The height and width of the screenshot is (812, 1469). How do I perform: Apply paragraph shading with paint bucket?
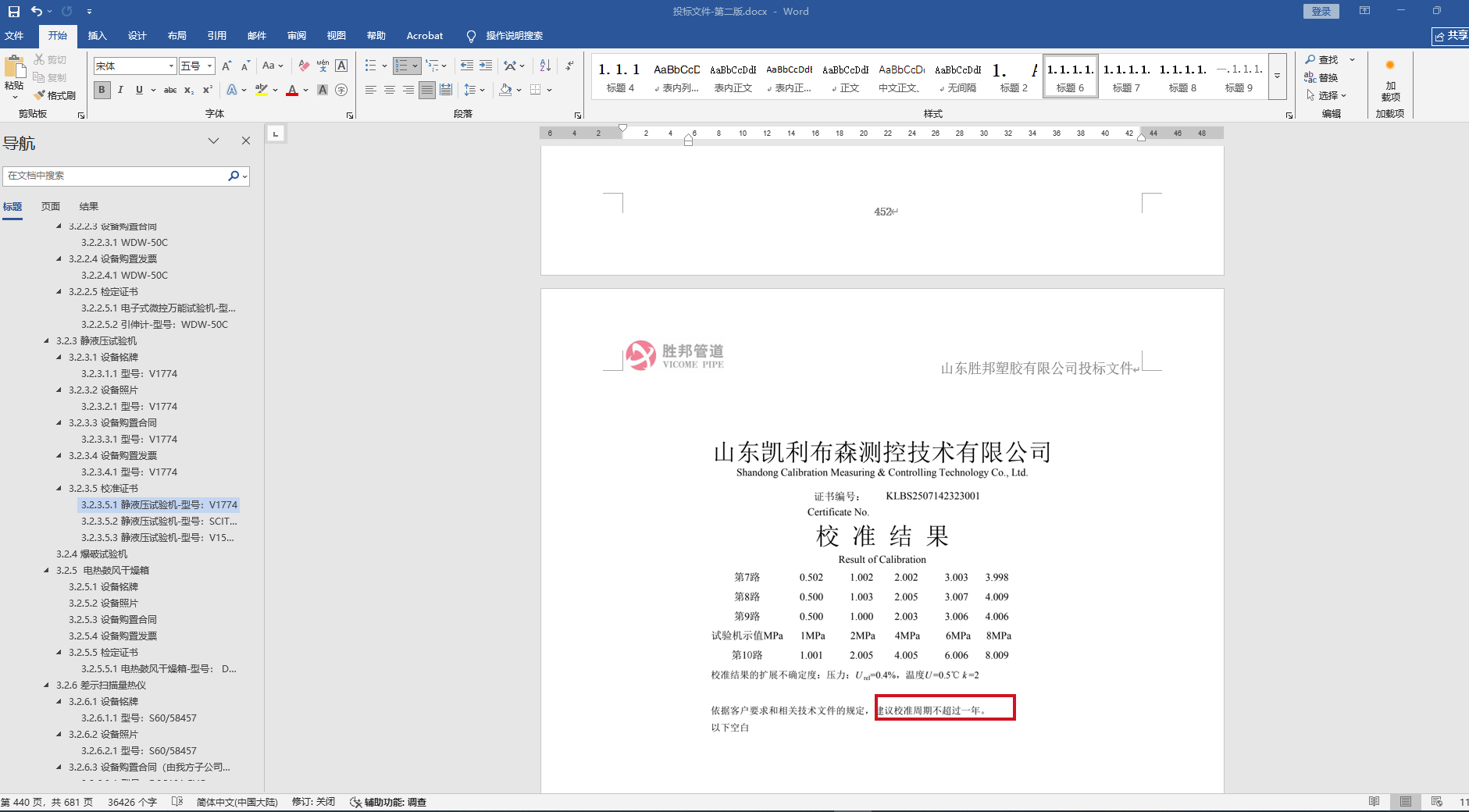505,91
